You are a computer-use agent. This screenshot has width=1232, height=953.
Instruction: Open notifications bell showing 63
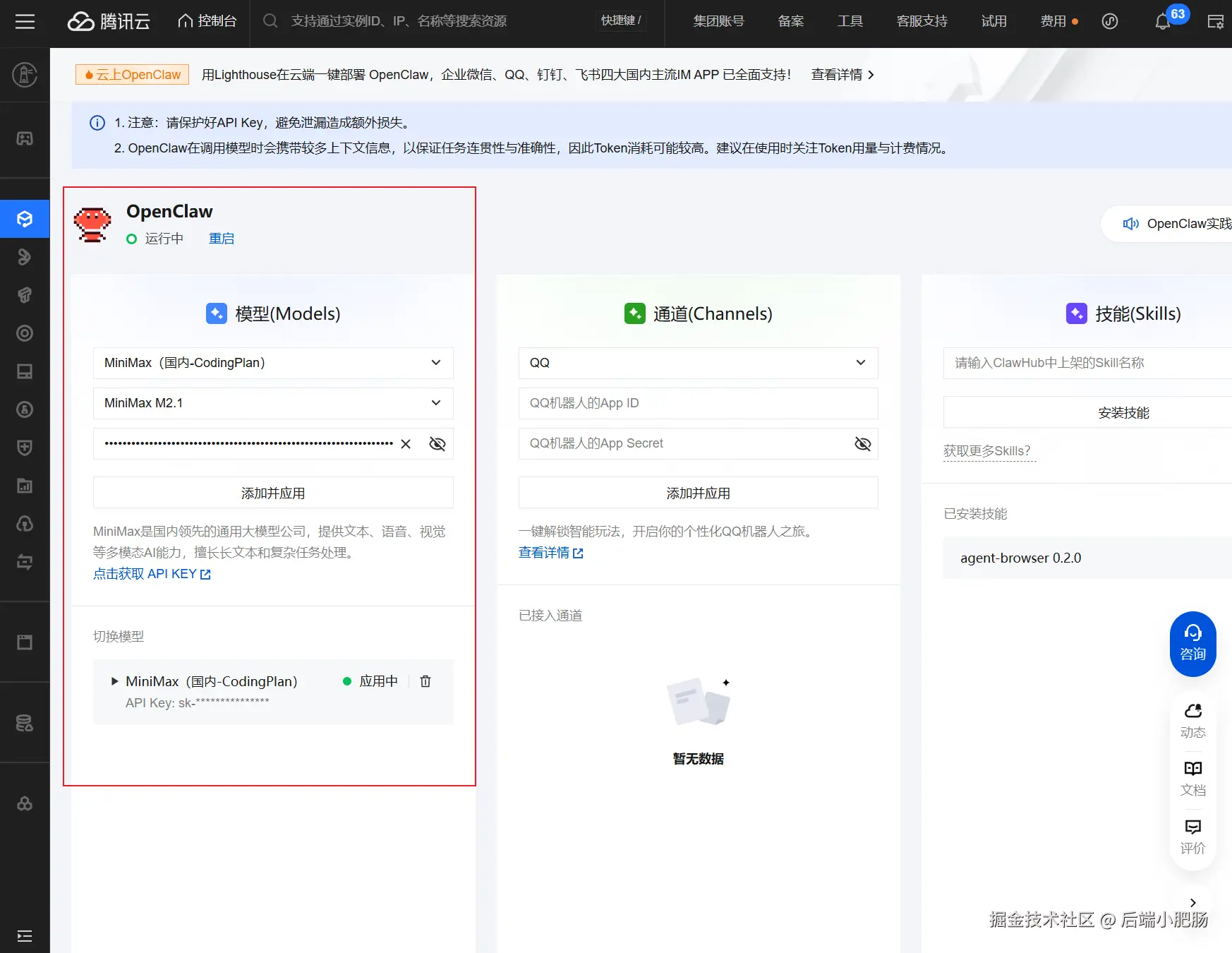pyautogui.click(x=1163, y=21)
